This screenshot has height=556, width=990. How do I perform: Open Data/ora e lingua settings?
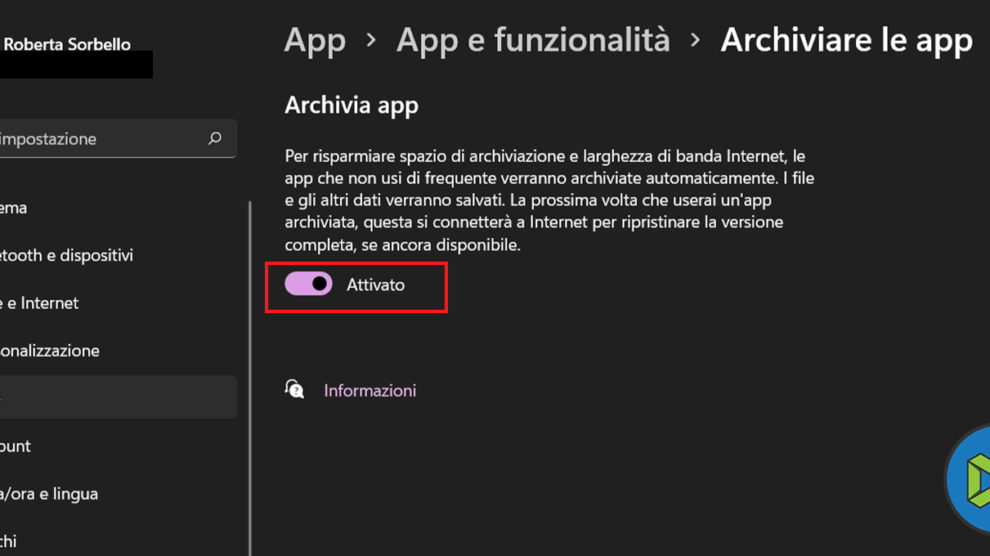click(49, 494)
